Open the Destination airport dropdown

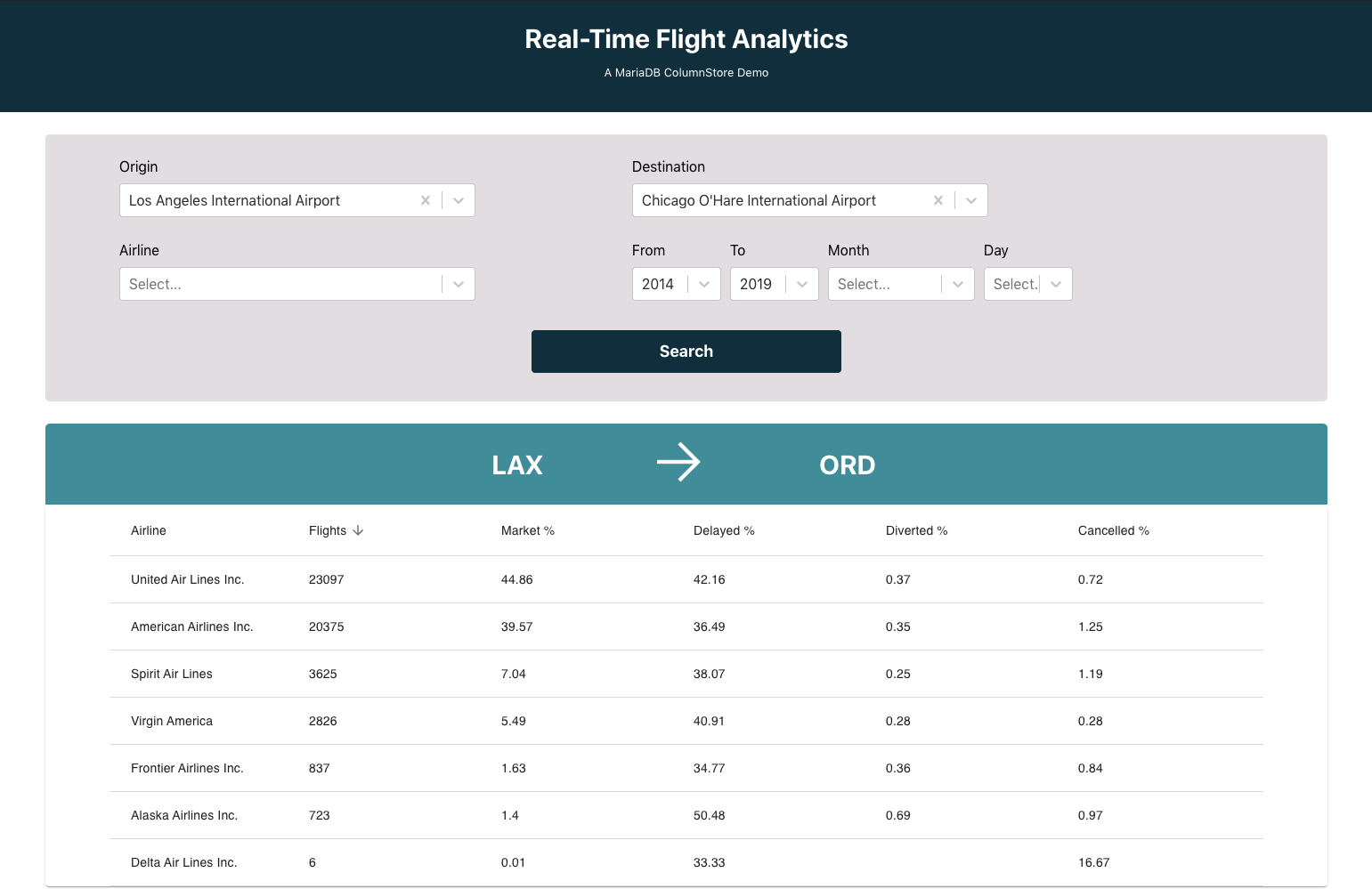click(x=971, y=200)
